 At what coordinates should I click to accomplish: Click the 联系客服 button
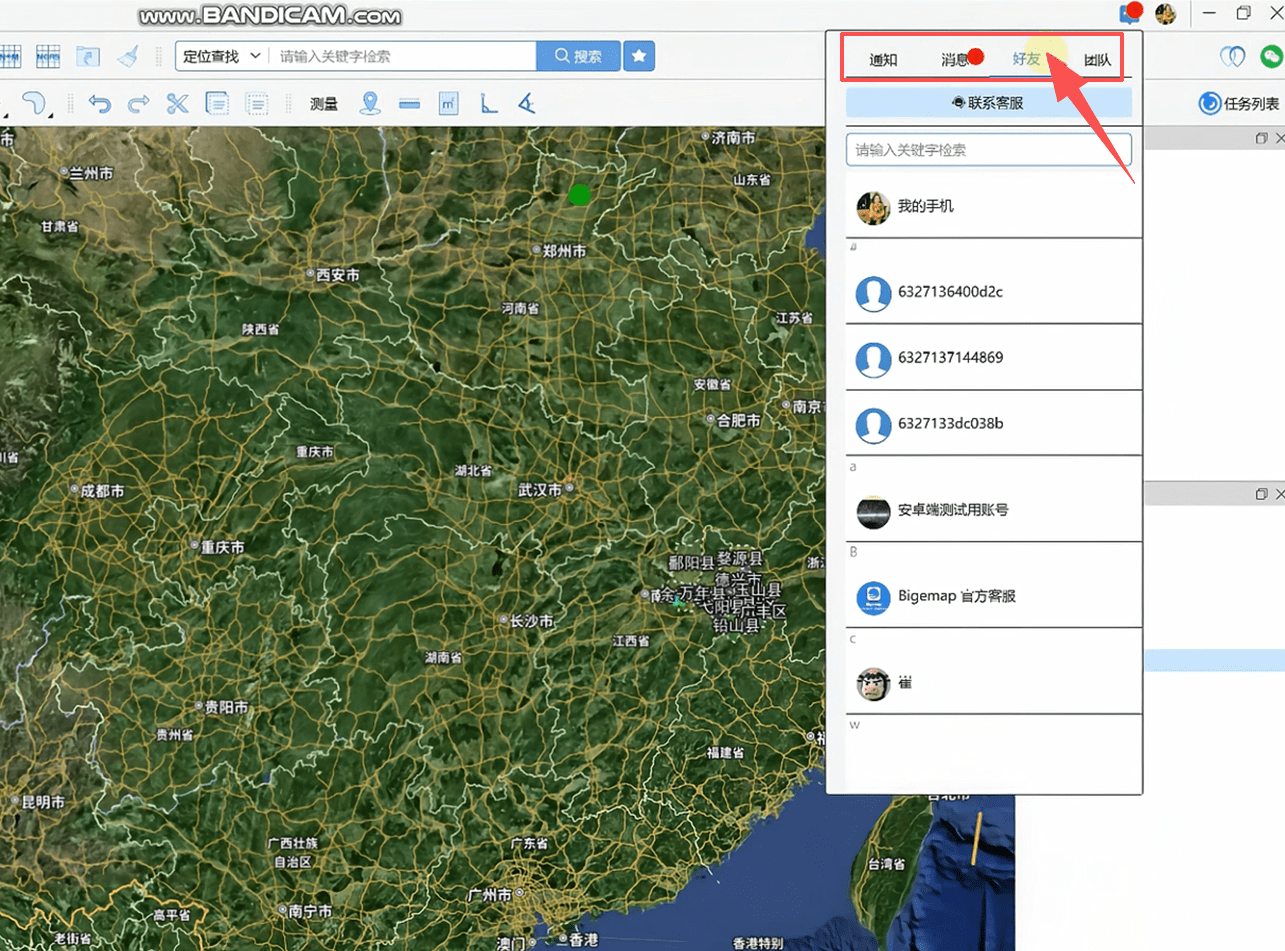click(x=988, y=102)
